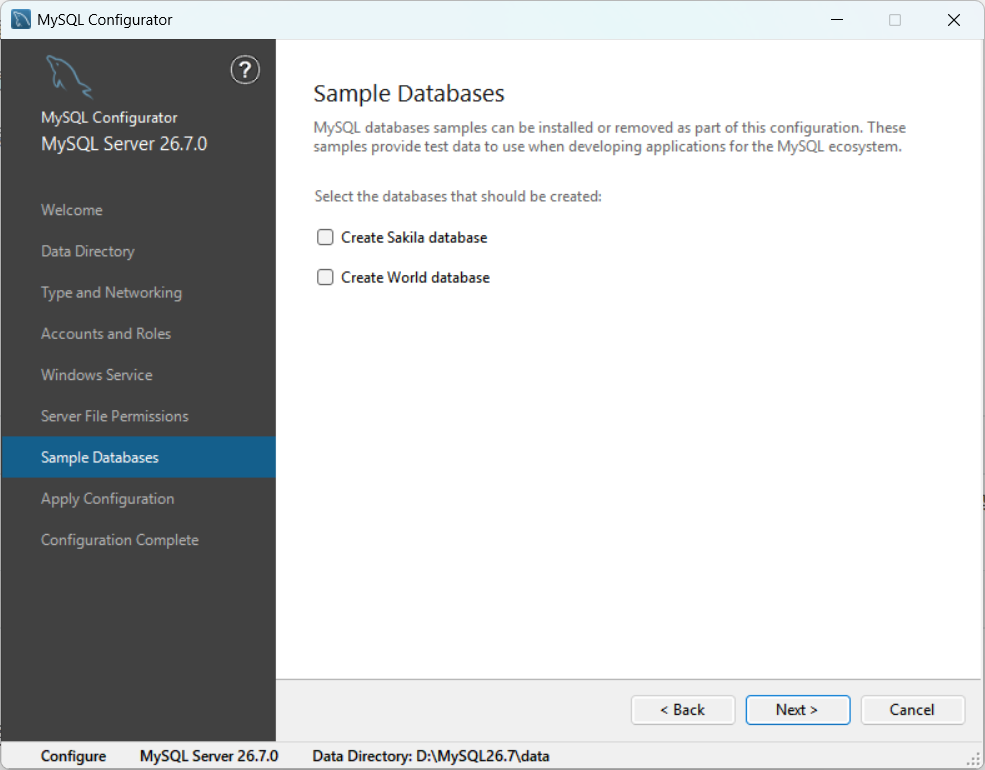Close the MySQL Configurator window

[x=954, y=20]
